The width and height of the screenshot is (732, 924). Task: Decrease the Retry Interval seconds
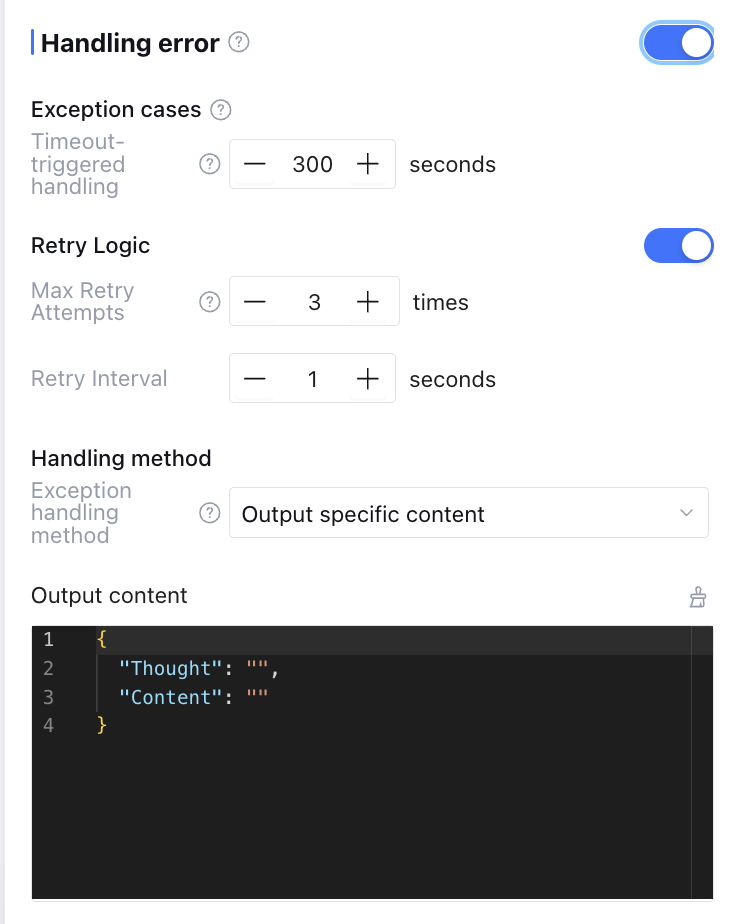click(x=255, y=379)
